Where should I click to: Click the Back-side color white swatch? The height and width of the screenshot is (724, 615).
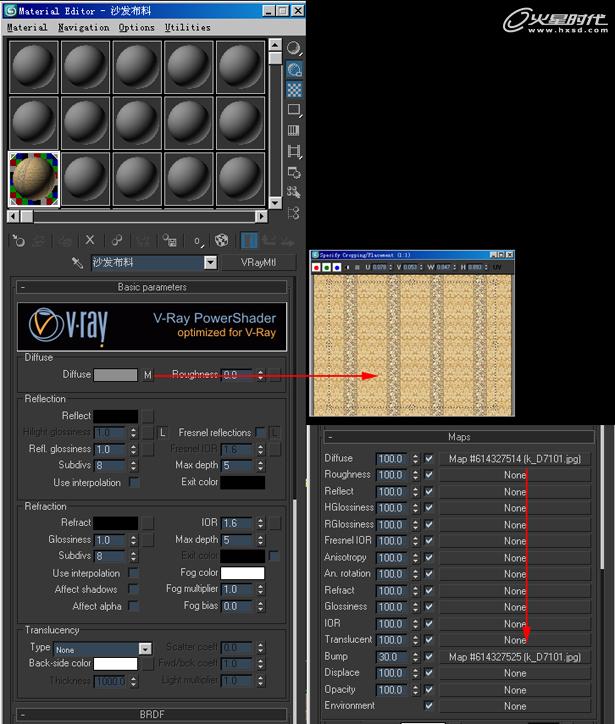[115, 664]
